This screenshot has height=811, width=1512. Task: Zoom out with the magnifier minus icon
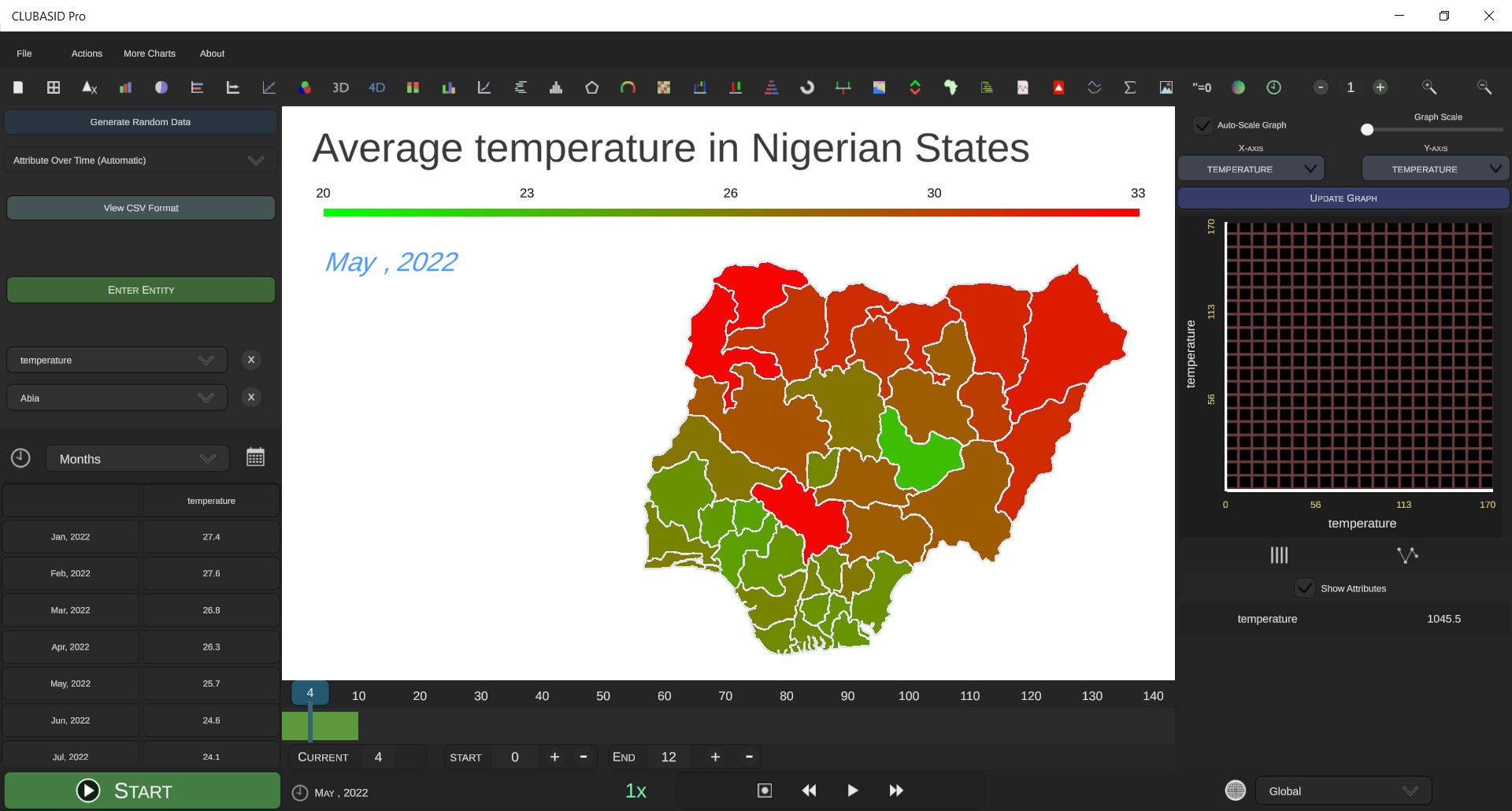tap(1484, 87)
